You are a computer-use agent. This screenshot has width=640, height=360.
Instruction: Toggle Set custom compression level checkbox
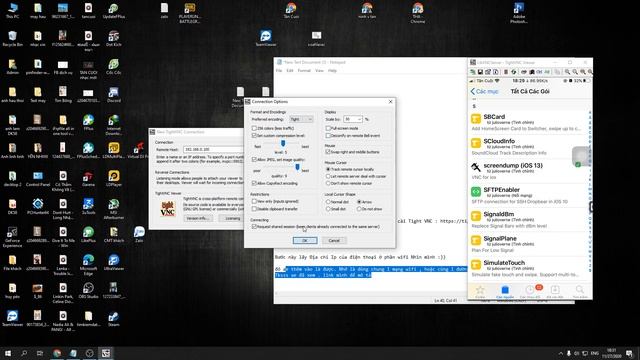point(254,136)
